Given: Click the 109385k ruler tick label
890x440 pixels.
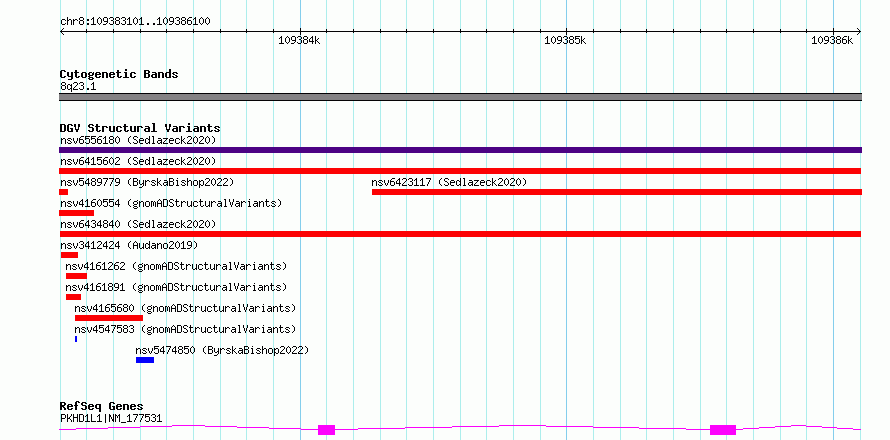Looking at the screenshot, I should pyautogui.click(x=565, y=40).
